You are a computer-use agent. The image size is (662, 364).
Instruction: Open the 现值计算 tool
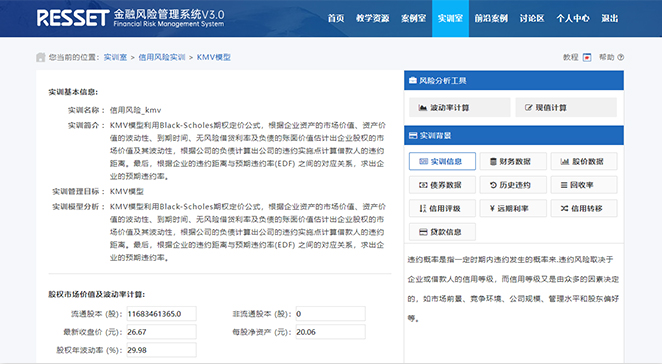point(566,108)
